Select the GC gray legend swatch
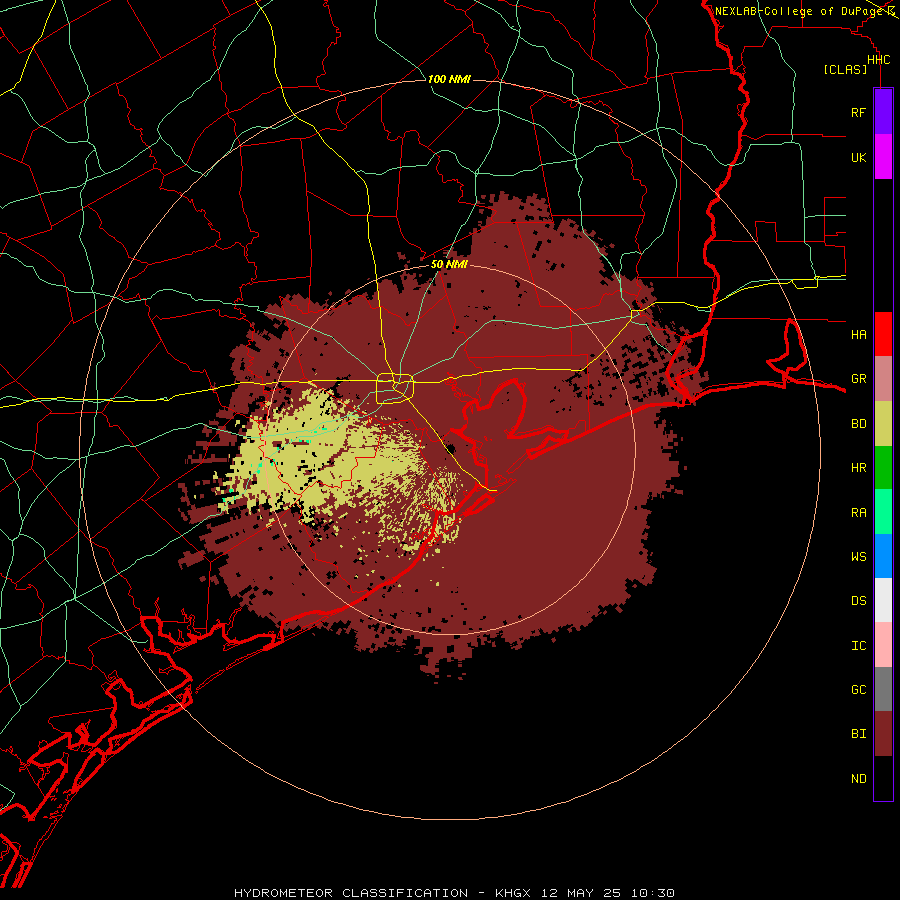This screenshot has height=900, width=900. coord(883,689)
